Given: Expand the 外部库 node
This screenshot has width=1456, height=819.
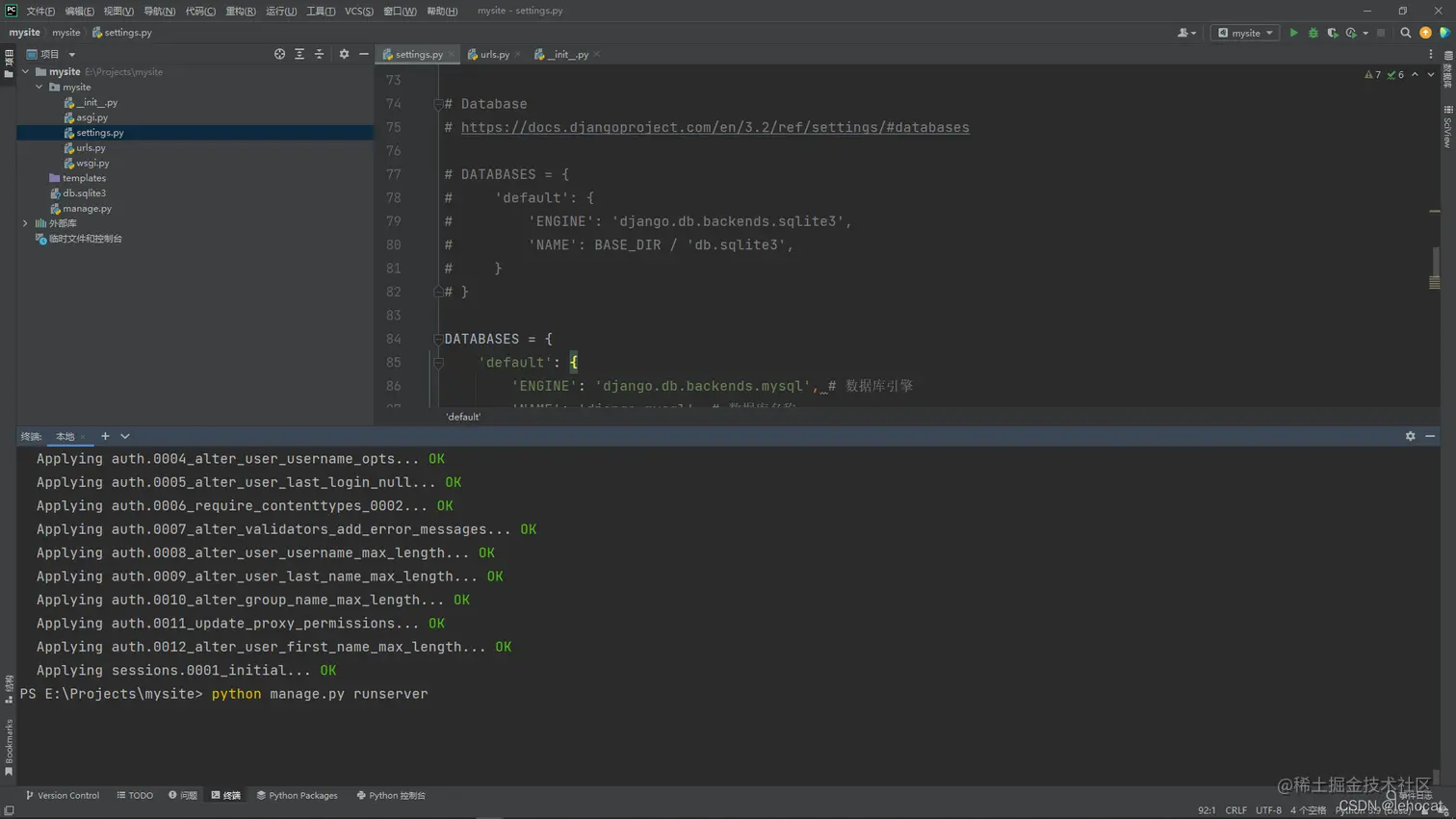Looking at the screenshot, I should click(x=26, y=223).
